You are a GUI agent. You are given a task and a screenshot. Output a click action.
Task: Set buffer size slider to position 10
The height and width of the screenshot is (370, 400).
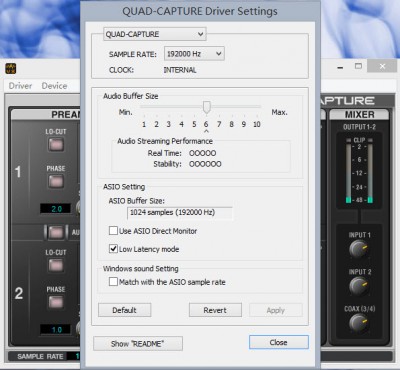pyautogui.click(x=256, y=124)
